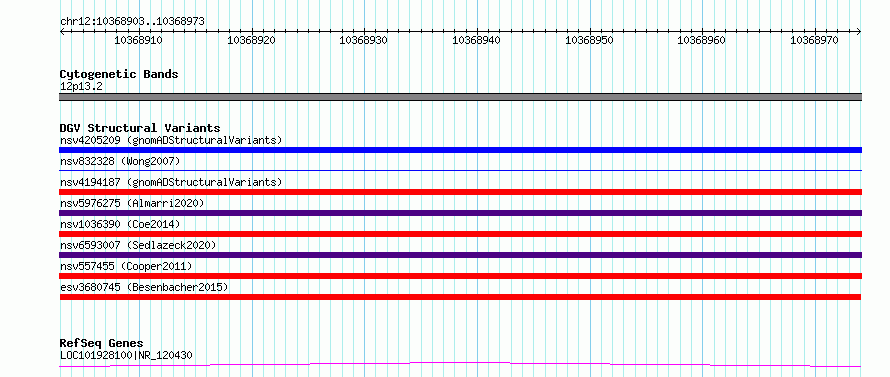
Task: Click the chr12:10368903..10368973 coordinate label
Action: click(x=132, y=22)
